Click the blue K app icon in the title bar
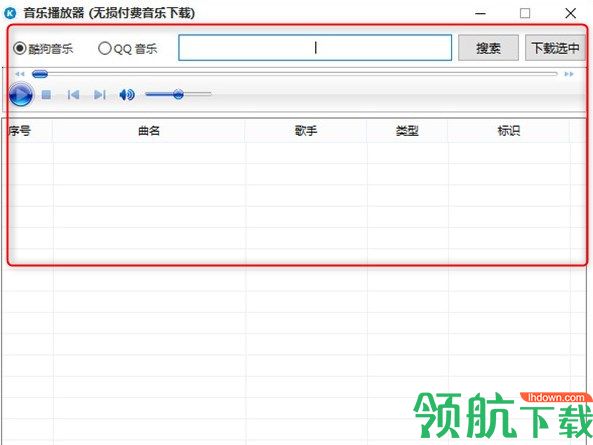 [10, 13]
